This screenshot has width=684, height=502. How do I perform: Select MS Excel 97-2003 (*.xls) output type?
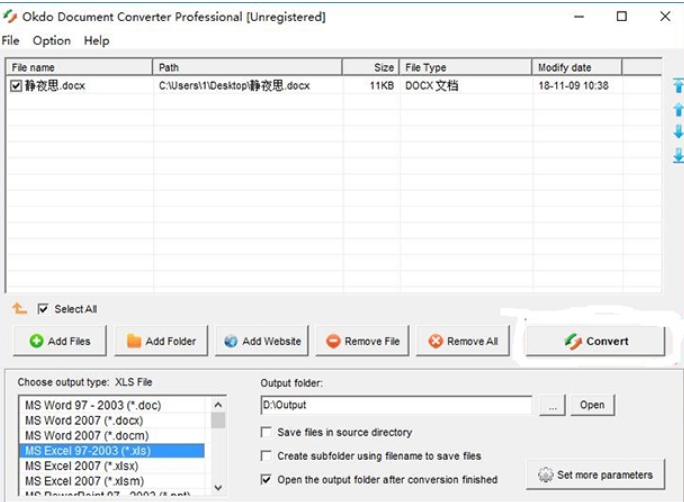[112, 451]
